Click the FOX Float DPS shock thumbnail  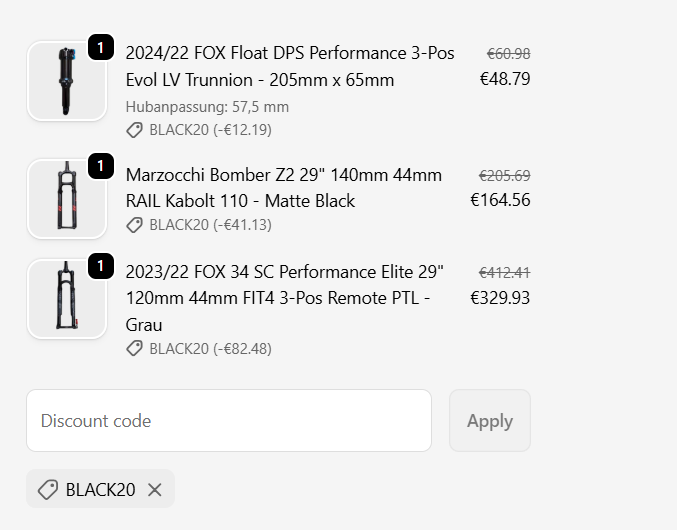[x=67, y=81]
